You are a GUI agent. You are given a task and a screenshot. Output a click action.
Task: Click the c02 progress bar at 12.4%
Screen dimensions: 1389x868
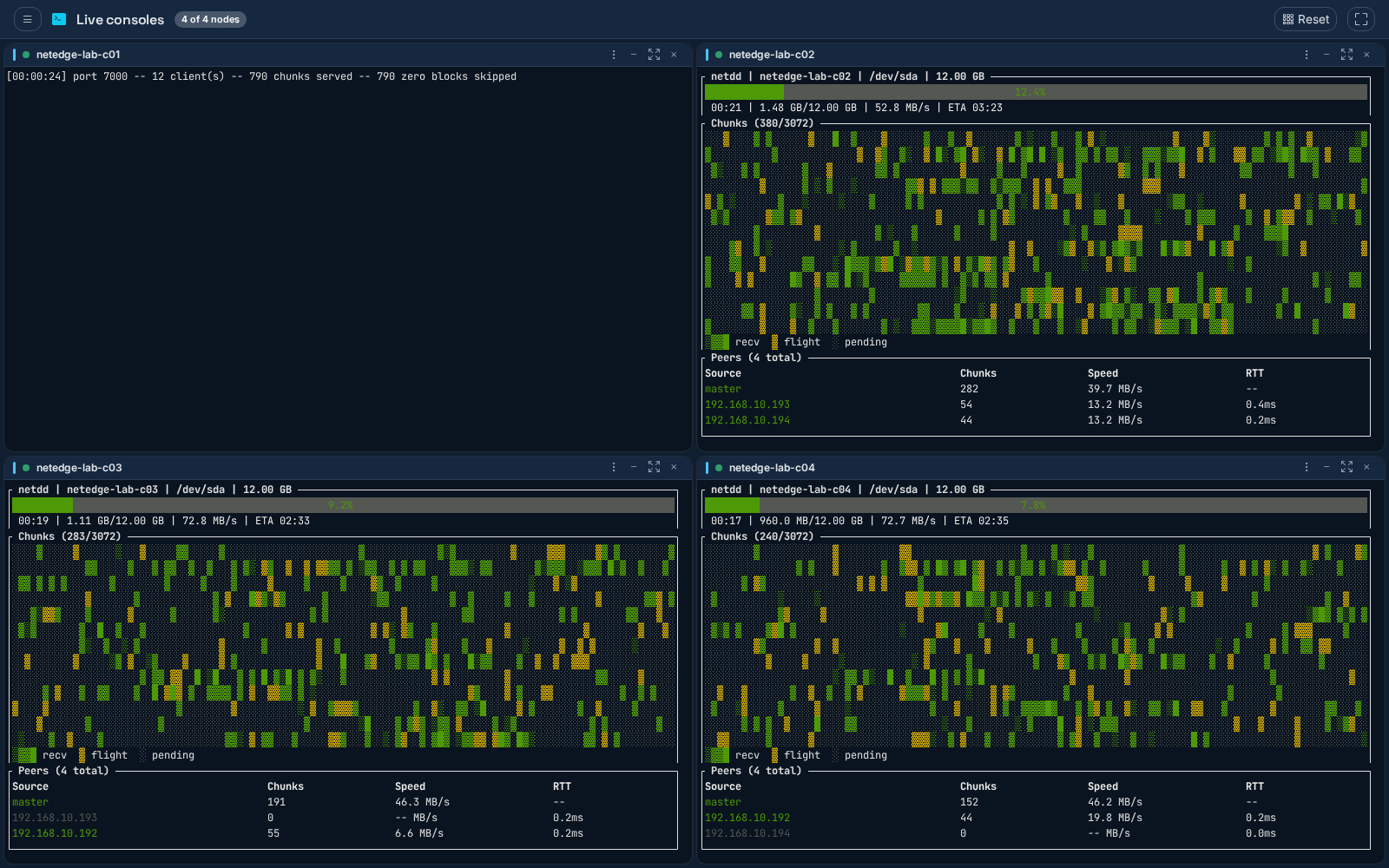click(x=1036, y=92)
